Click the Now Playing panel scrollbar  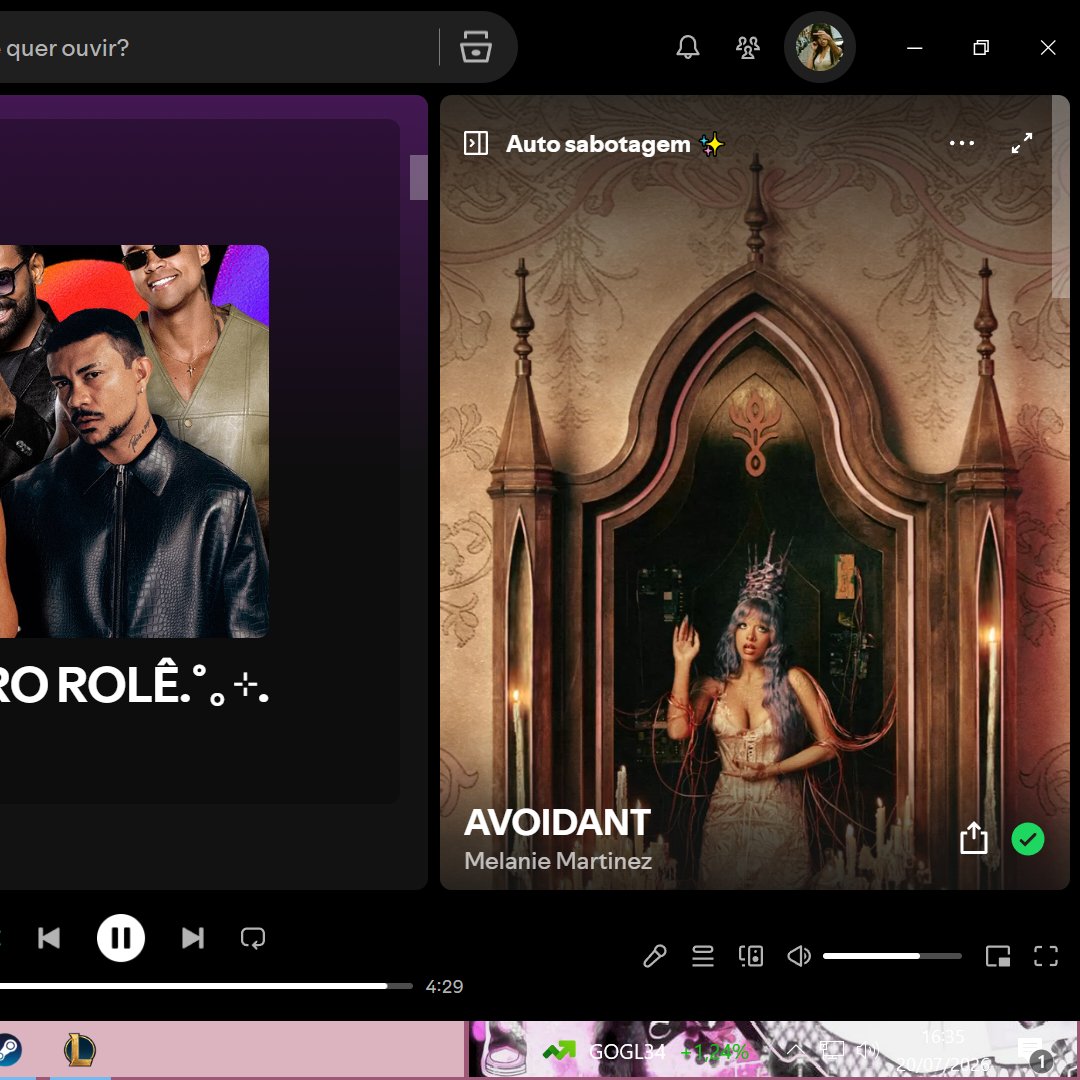tap(1061, 196)
